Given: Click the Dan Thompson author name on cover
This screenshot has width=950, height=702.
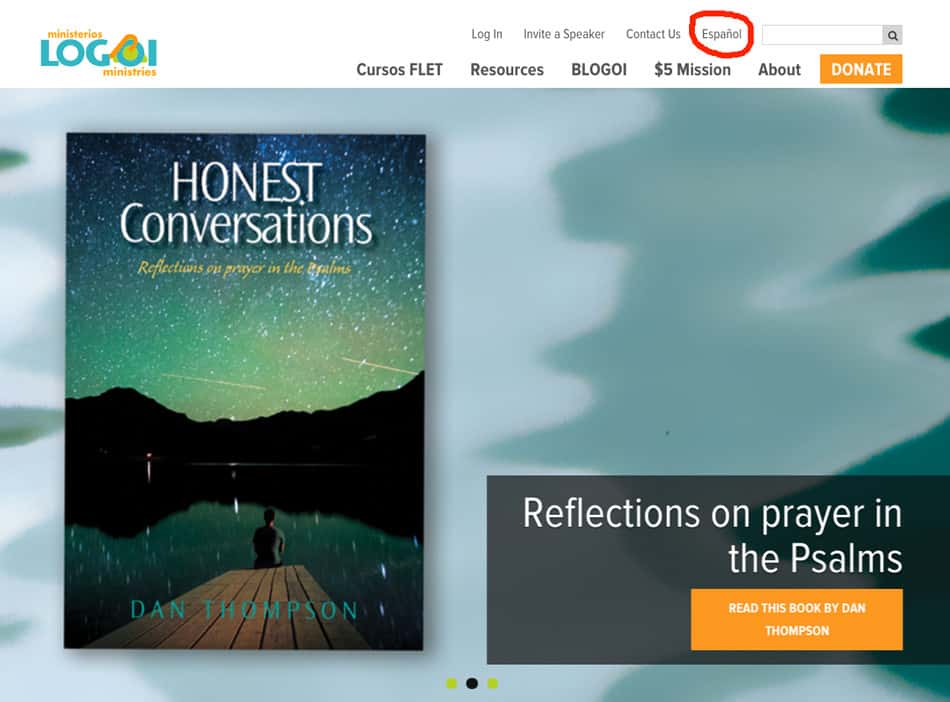Looking at the screenshot, I should click(x=244, y=610).
